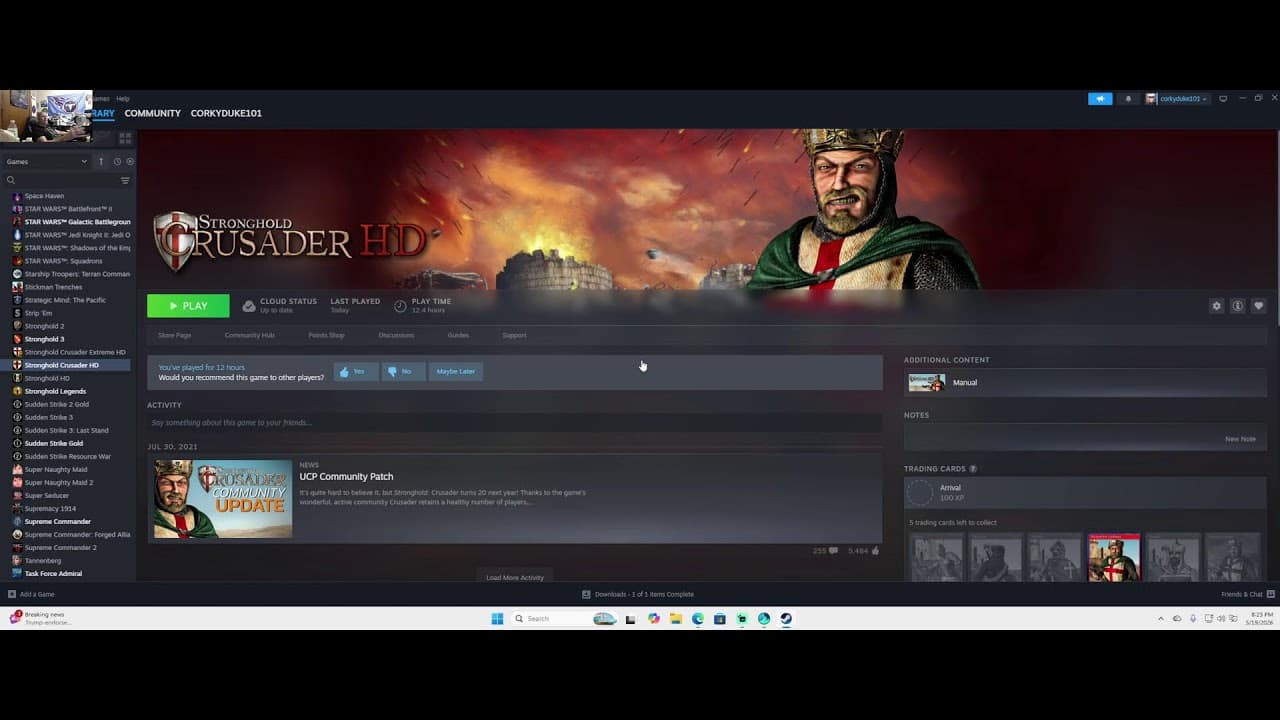Open the game settings gear icon
The height and width of the screenshot is (720, 1280).
(x=1216, y=306)
